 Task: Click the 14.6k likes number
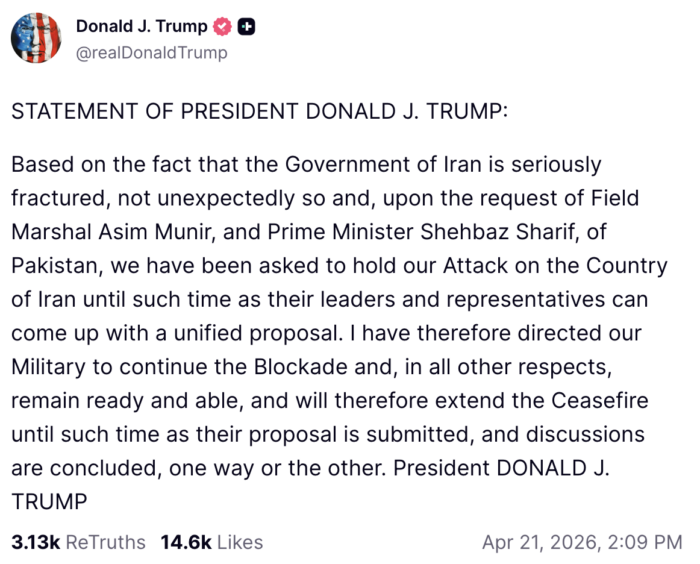coord(184,542)
